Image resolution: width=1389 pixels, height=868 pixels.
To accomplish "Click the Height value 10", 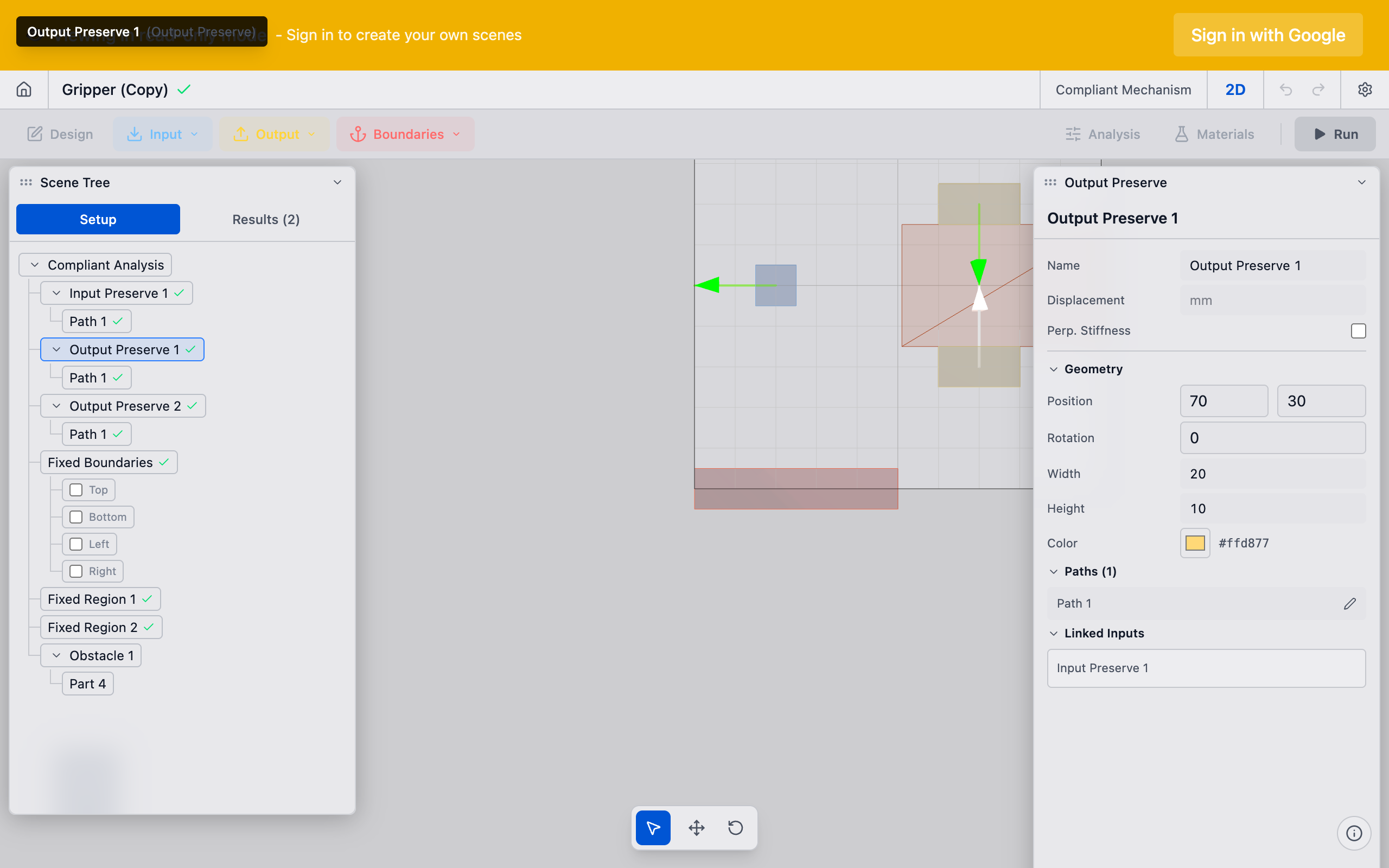I will [x=1272, y=508].
